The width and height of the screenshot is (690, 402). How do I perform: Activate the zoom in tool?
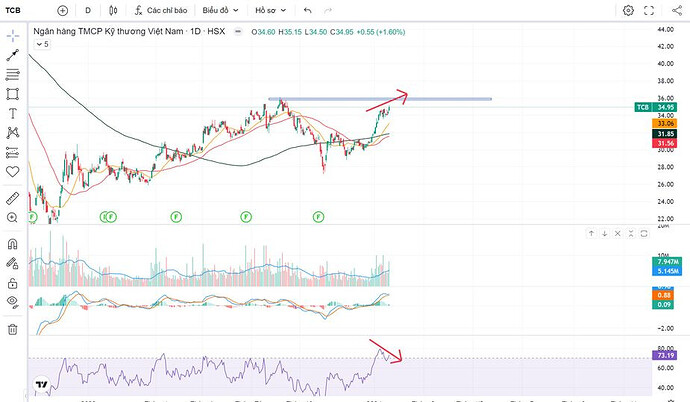pyautogui.click(x=13, y=218)
